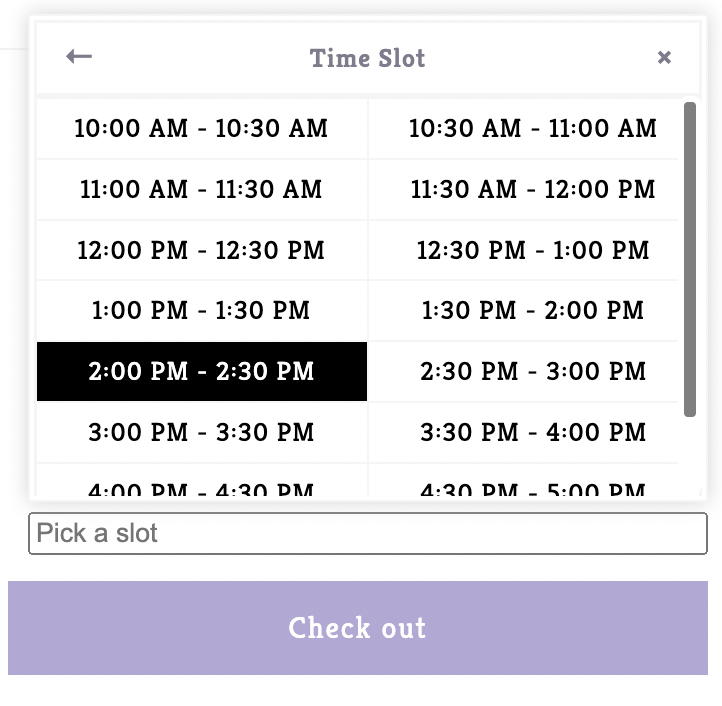Click the highlighted 2:00 PM - 2:30 PM slot
Screen dimensions: 722x706
coord(202,371)
